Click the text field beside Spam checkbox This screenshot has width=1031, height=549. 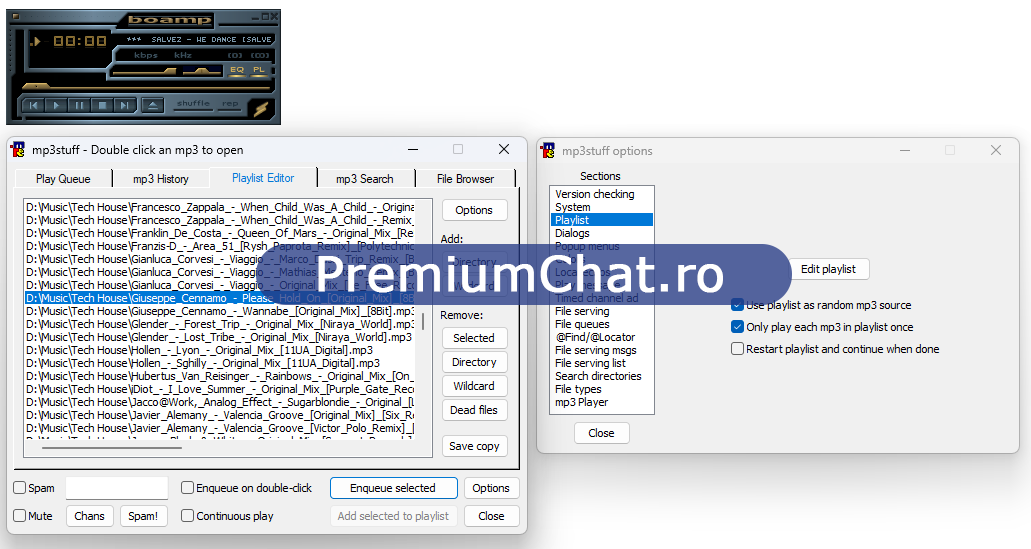click(116, 488)
